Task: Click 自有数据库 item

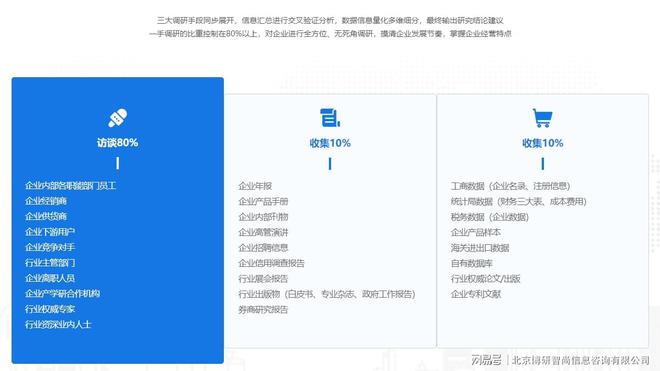Action: 471,263
